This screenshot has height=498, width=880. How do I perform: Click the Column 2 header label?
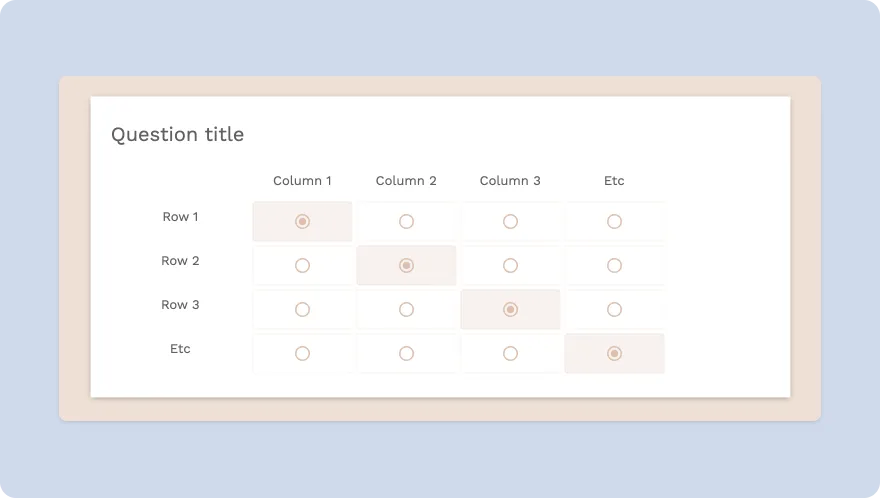point(406,181)
